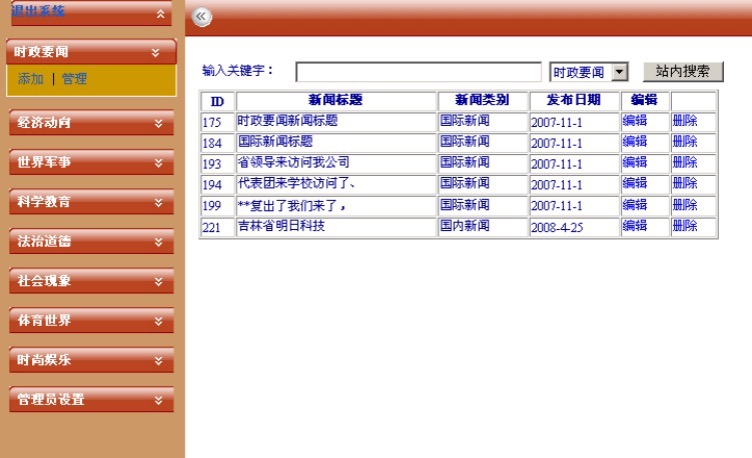The width and height of the screenshot is (752, 458).
Task: Expand the 社会现象 menu chevron
Action: (158, 282)
